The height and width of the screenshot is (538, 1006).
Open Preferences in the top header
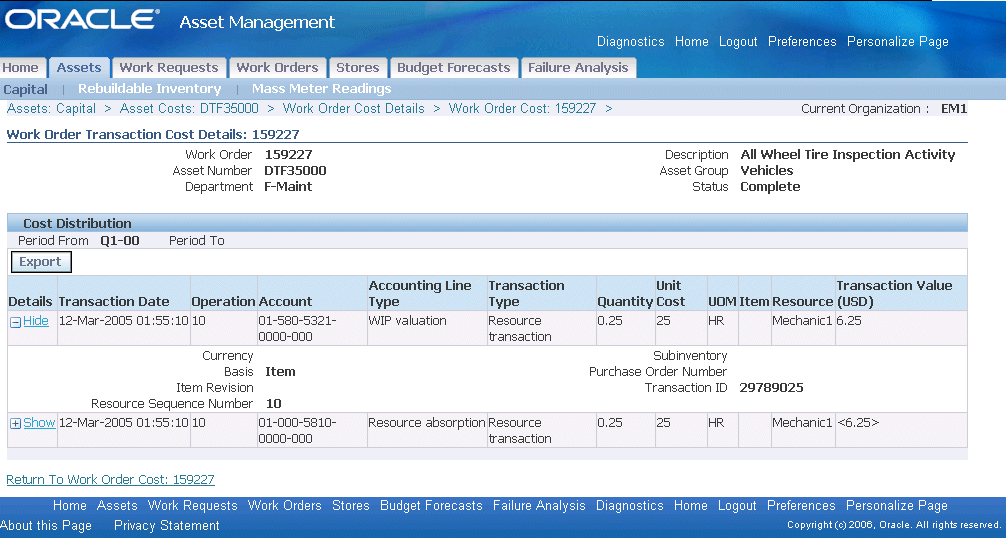(802, 42)
